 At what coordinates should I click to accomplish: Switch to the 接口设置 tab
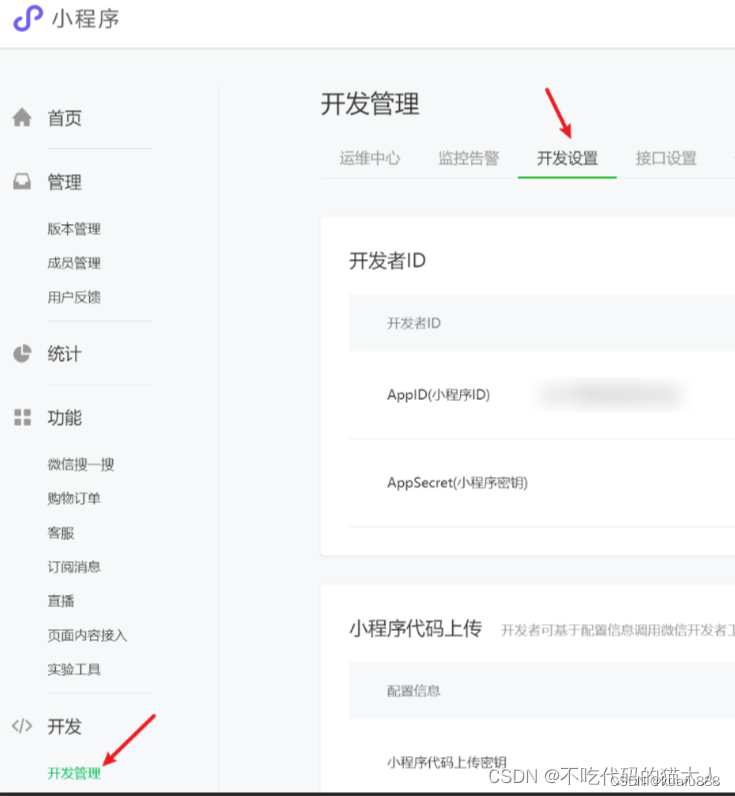pyautogui.click(x=666, y=158)
